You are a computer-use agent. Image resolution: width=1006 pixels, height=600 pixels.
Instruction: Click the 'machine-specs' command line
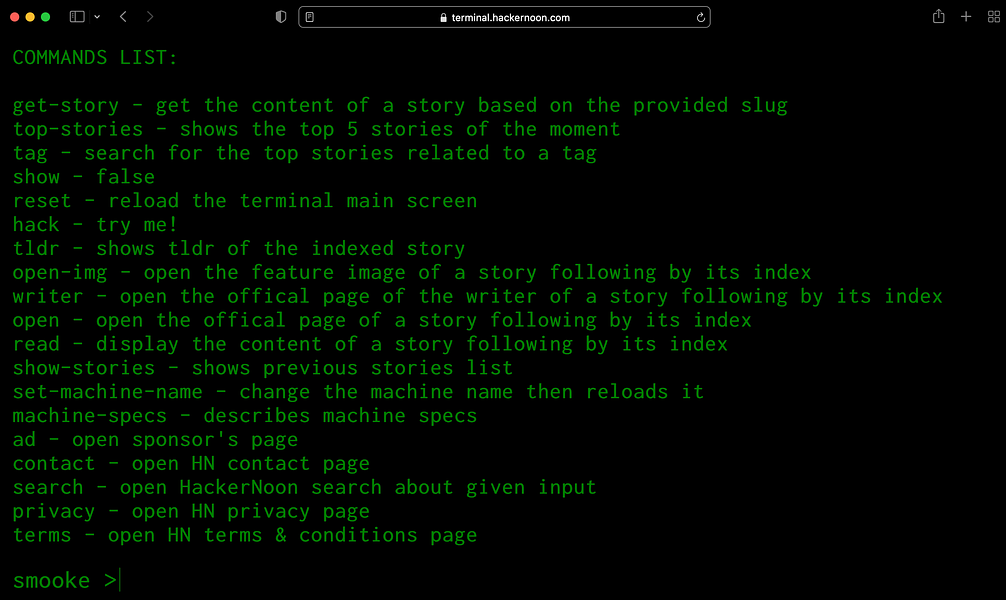[245, 415]
